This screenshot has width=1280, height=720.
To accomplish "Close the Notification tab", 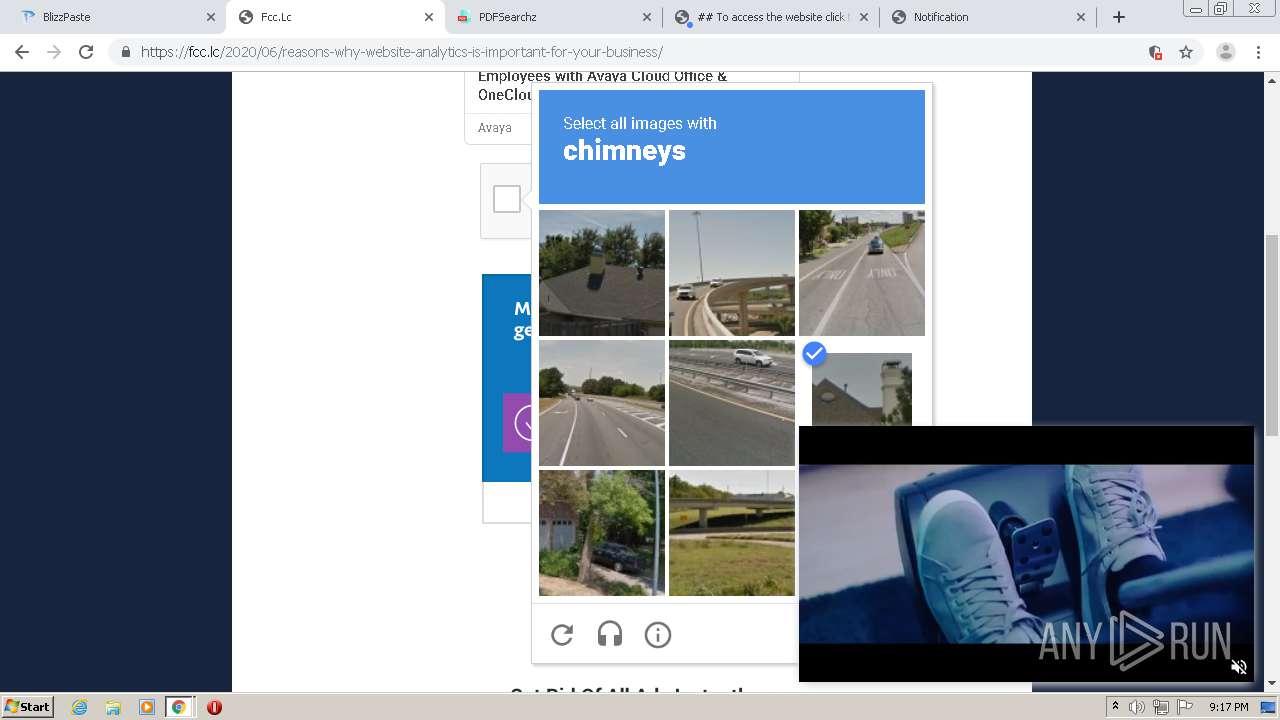I will pyautogui.click(x=1081, y=17).
